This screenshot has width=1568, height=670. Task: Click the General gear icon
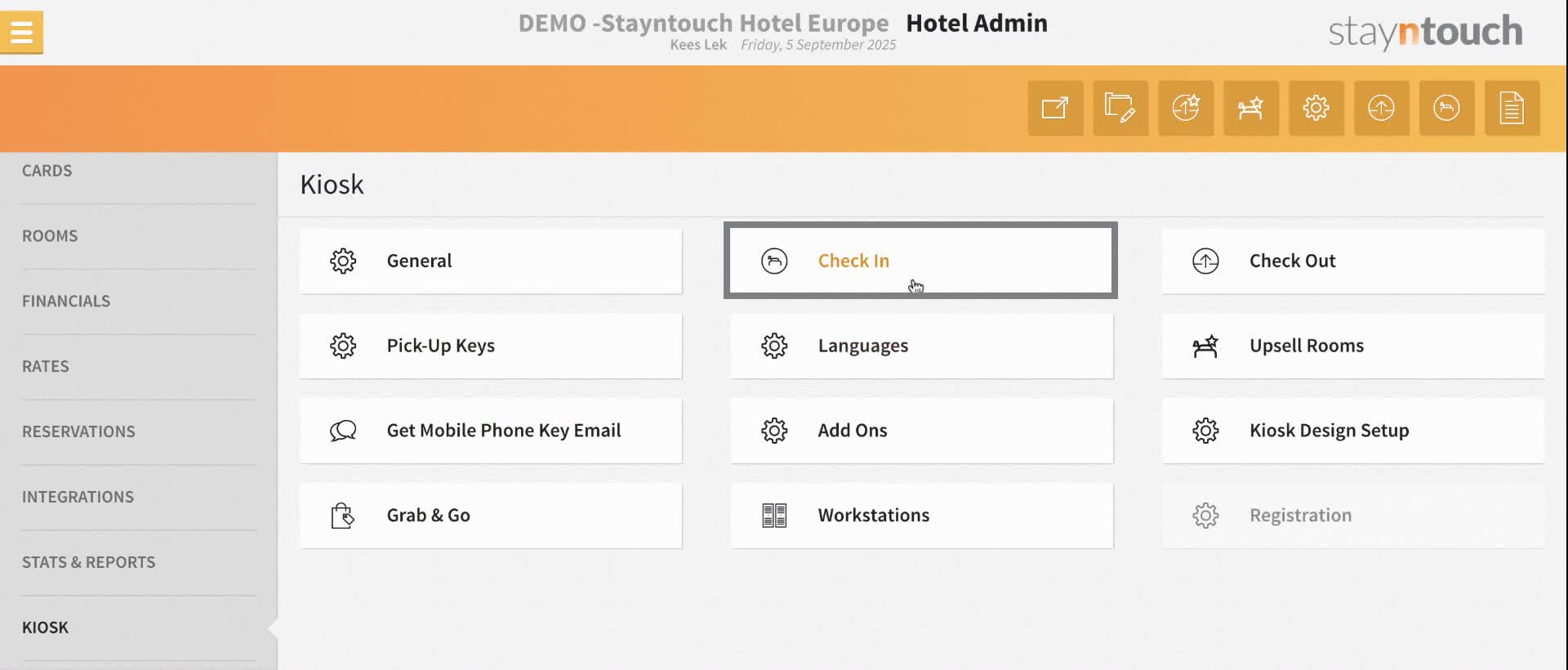click(343, 261)
